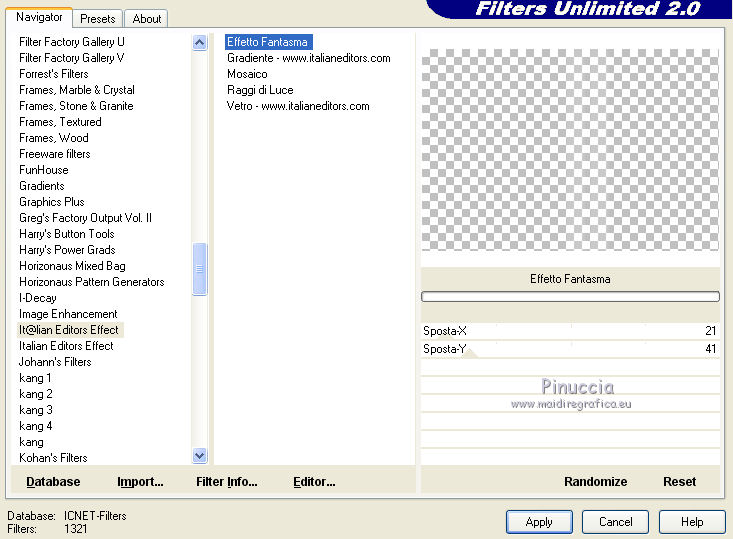Select Frames, Stone & Granite category
Screen dimensions: 733x539
coord(76,106)
